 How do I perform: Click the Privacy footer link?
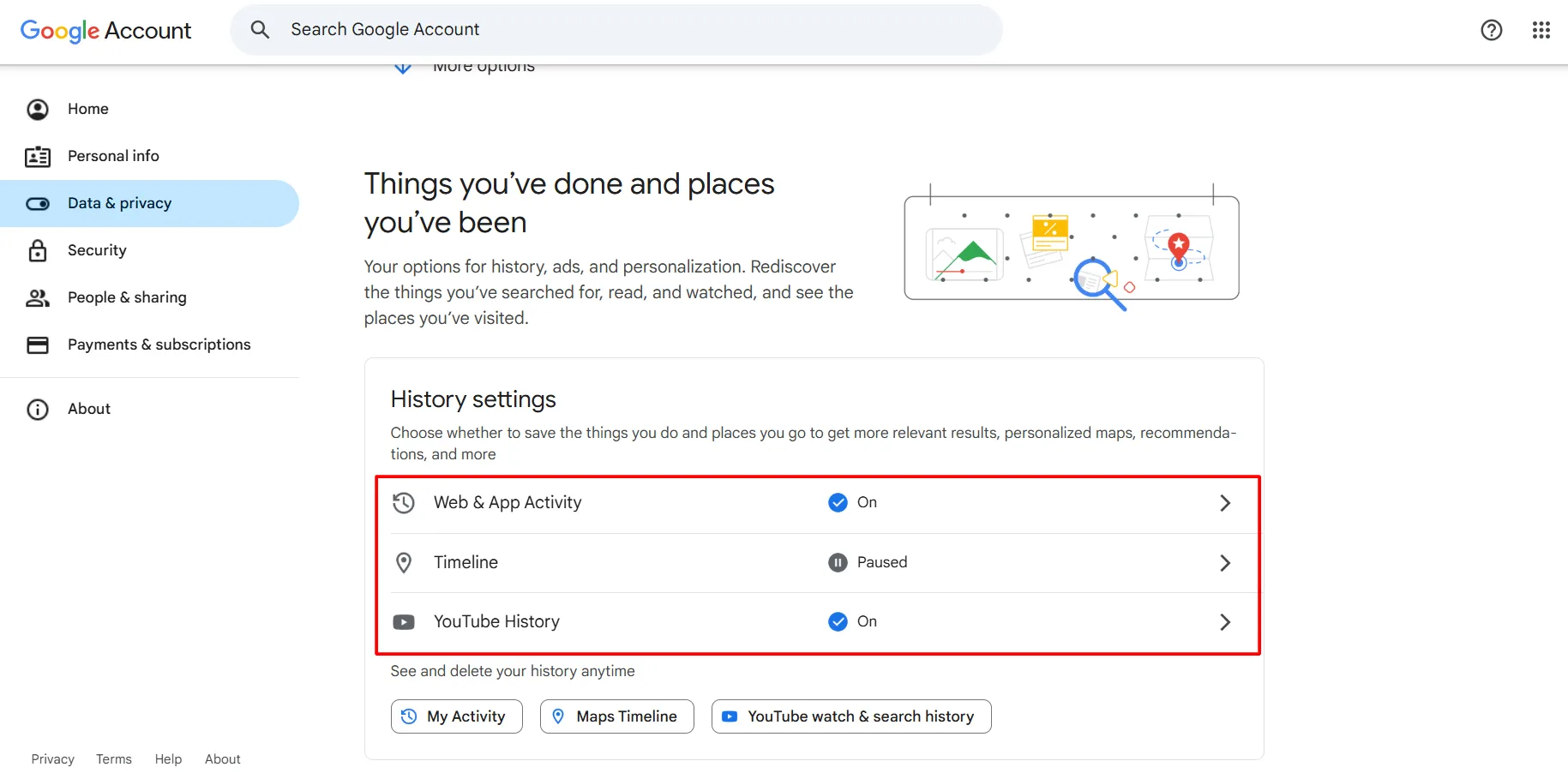coord(53,759)
